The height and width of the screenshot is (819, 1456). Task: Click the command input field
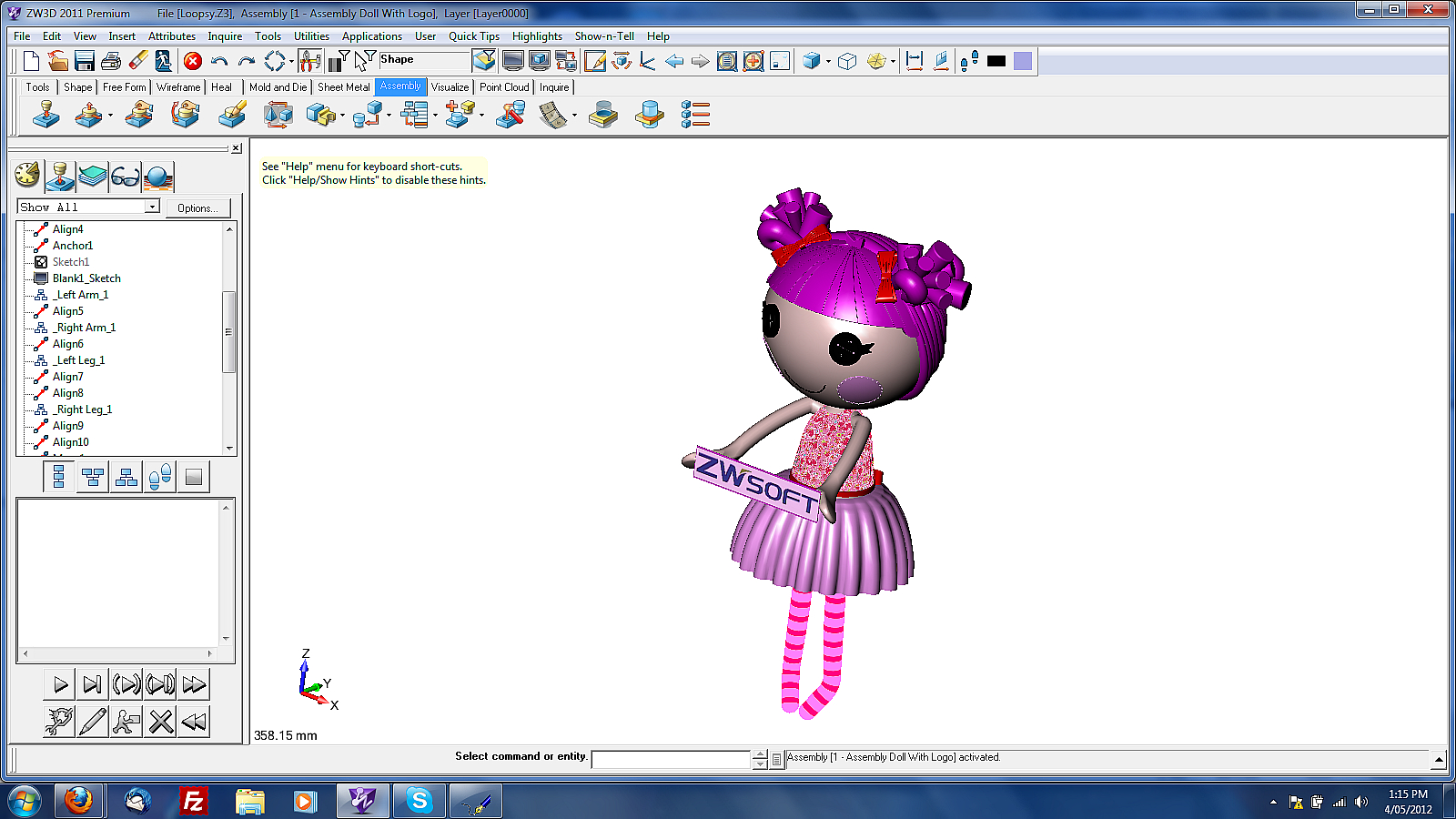click(x=671, y=759)
